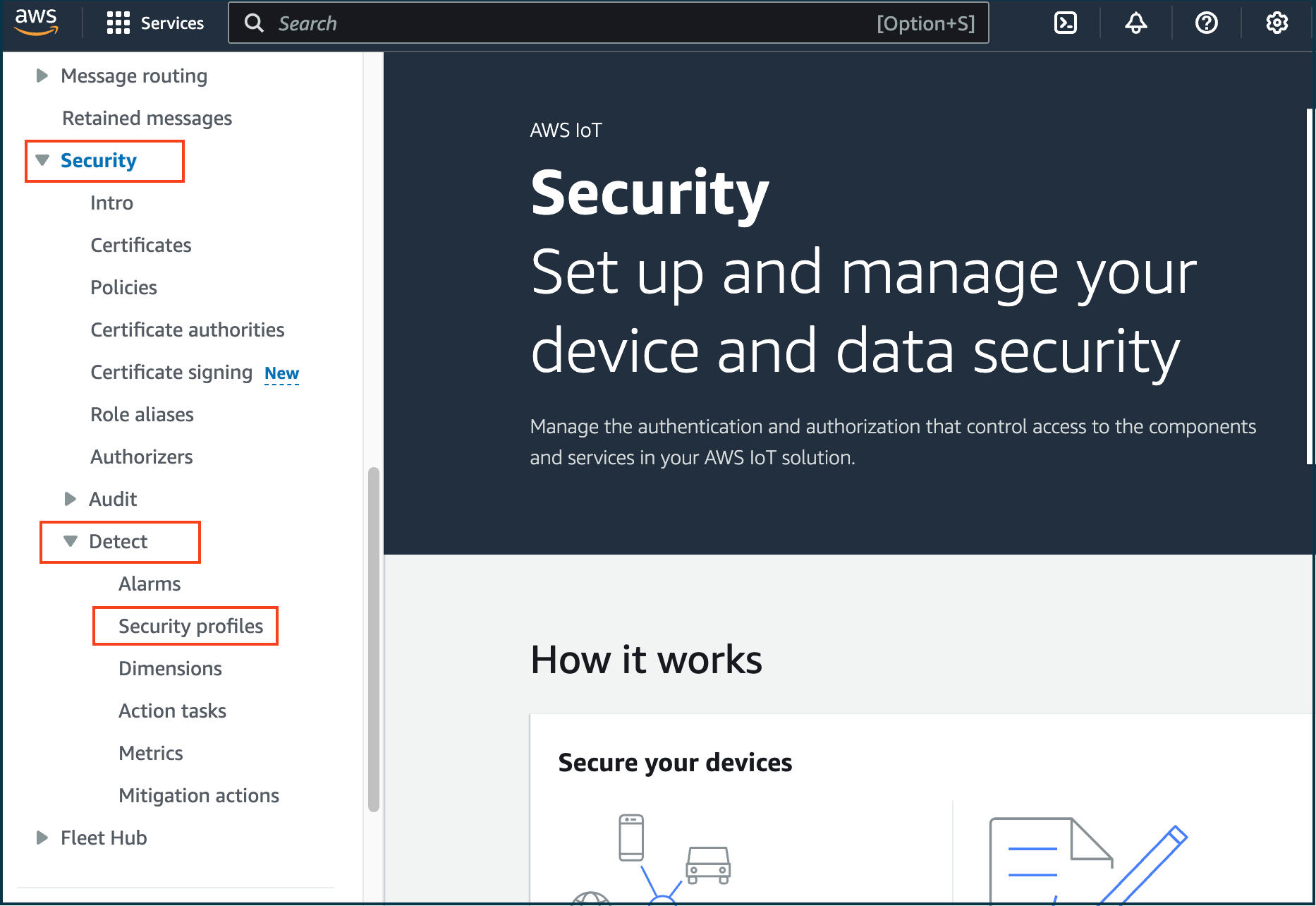Open Certificate signing page
1316x906 pixels.
tap(171, 372)
